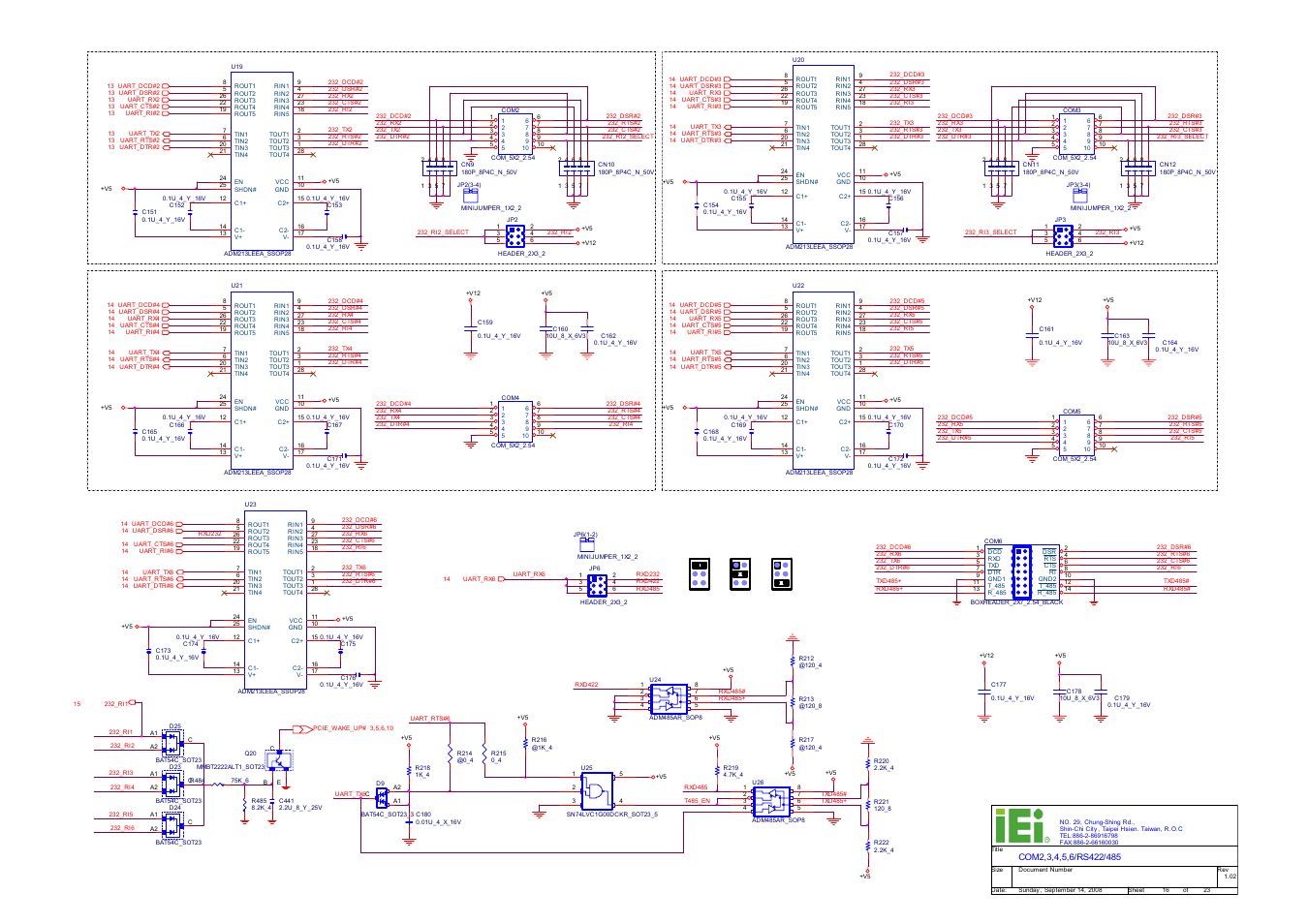Click the JP2 2x3 header symbol

[515, 235]
